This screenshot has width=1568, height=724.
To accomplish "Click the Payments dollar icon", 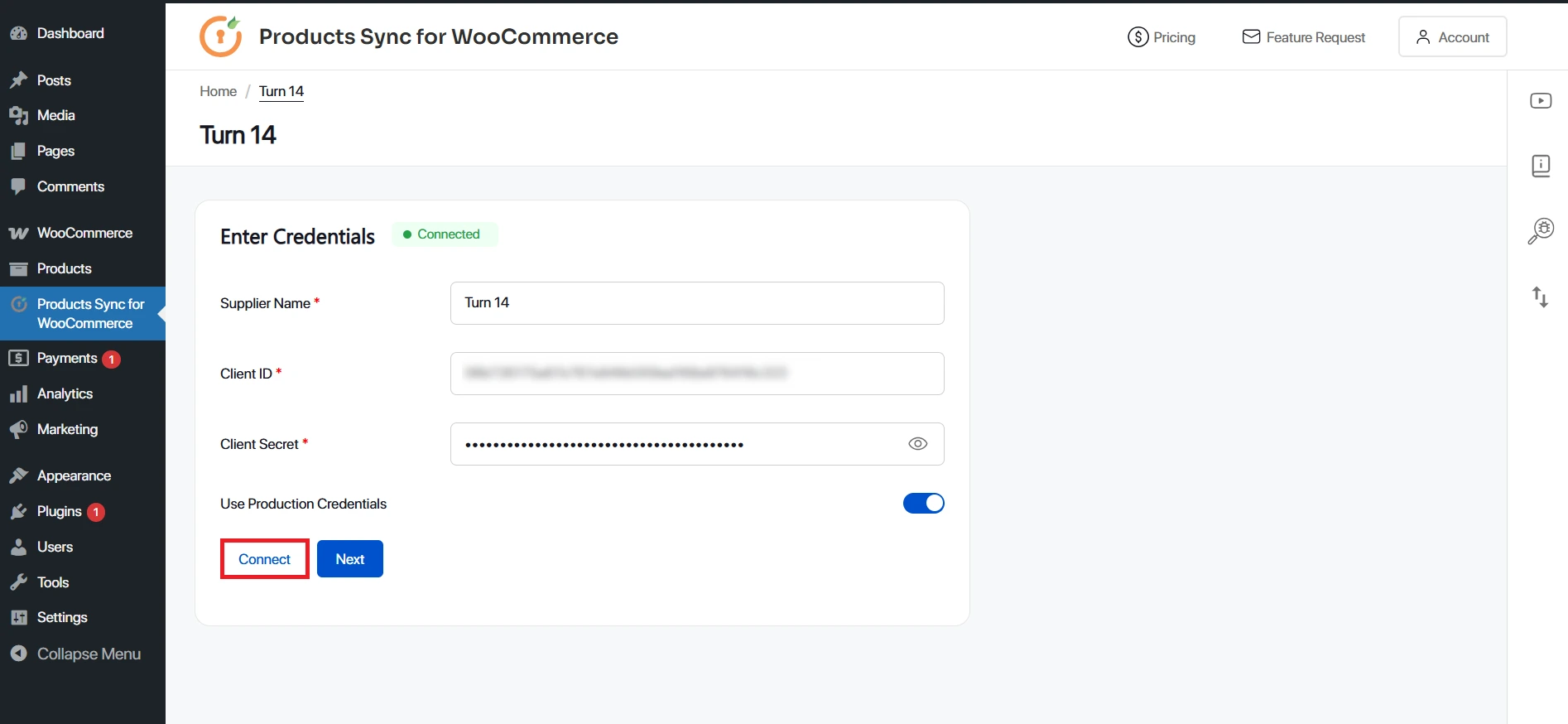I will coord(18,358).
